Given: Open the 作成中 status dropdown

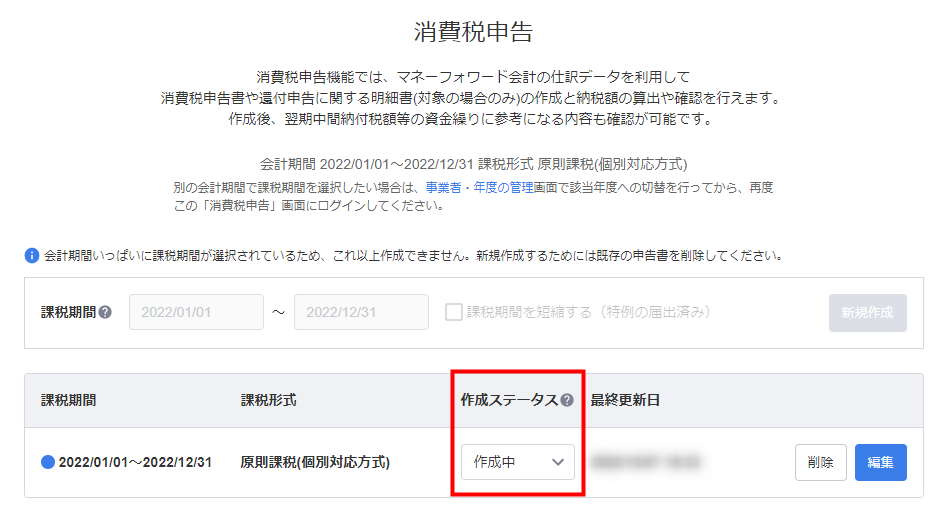Looking at the screenshot, I should pyautogui.click(x=518, y=463).
